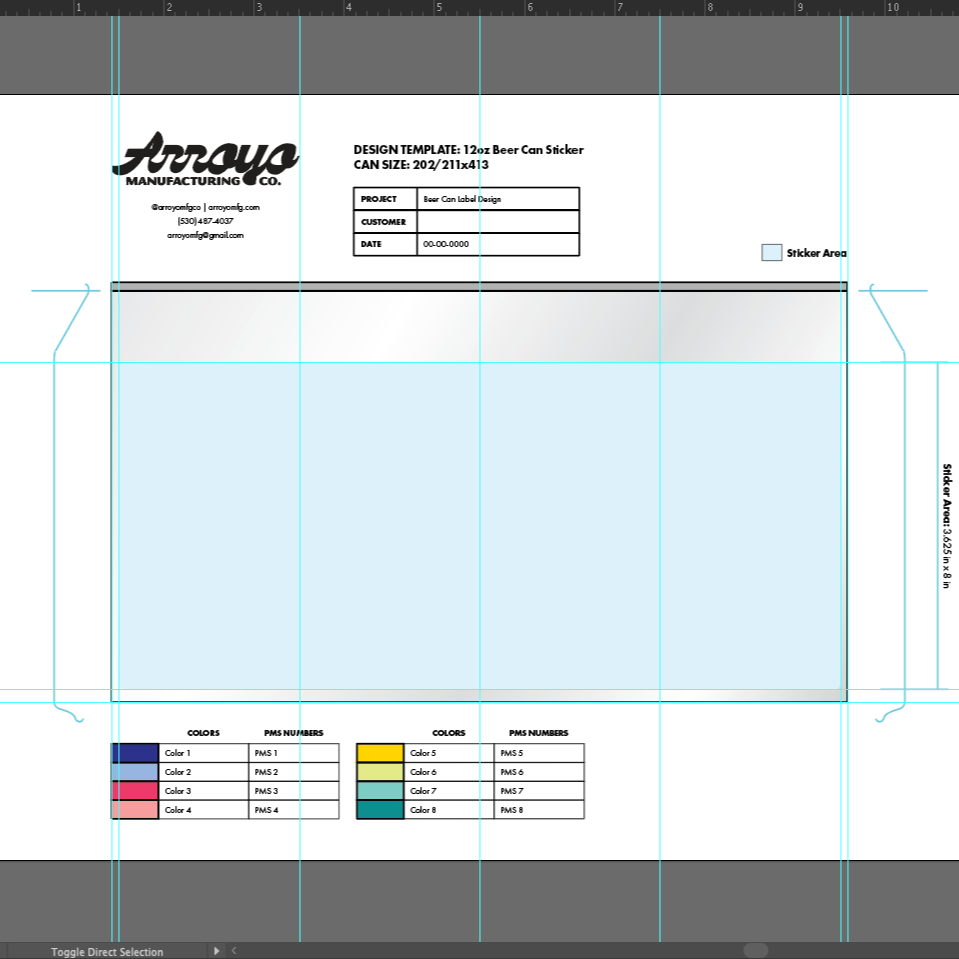Select the light blue Color 2 swatch
The height and width of the screenshot is (959, 959).
coord(135,772)
